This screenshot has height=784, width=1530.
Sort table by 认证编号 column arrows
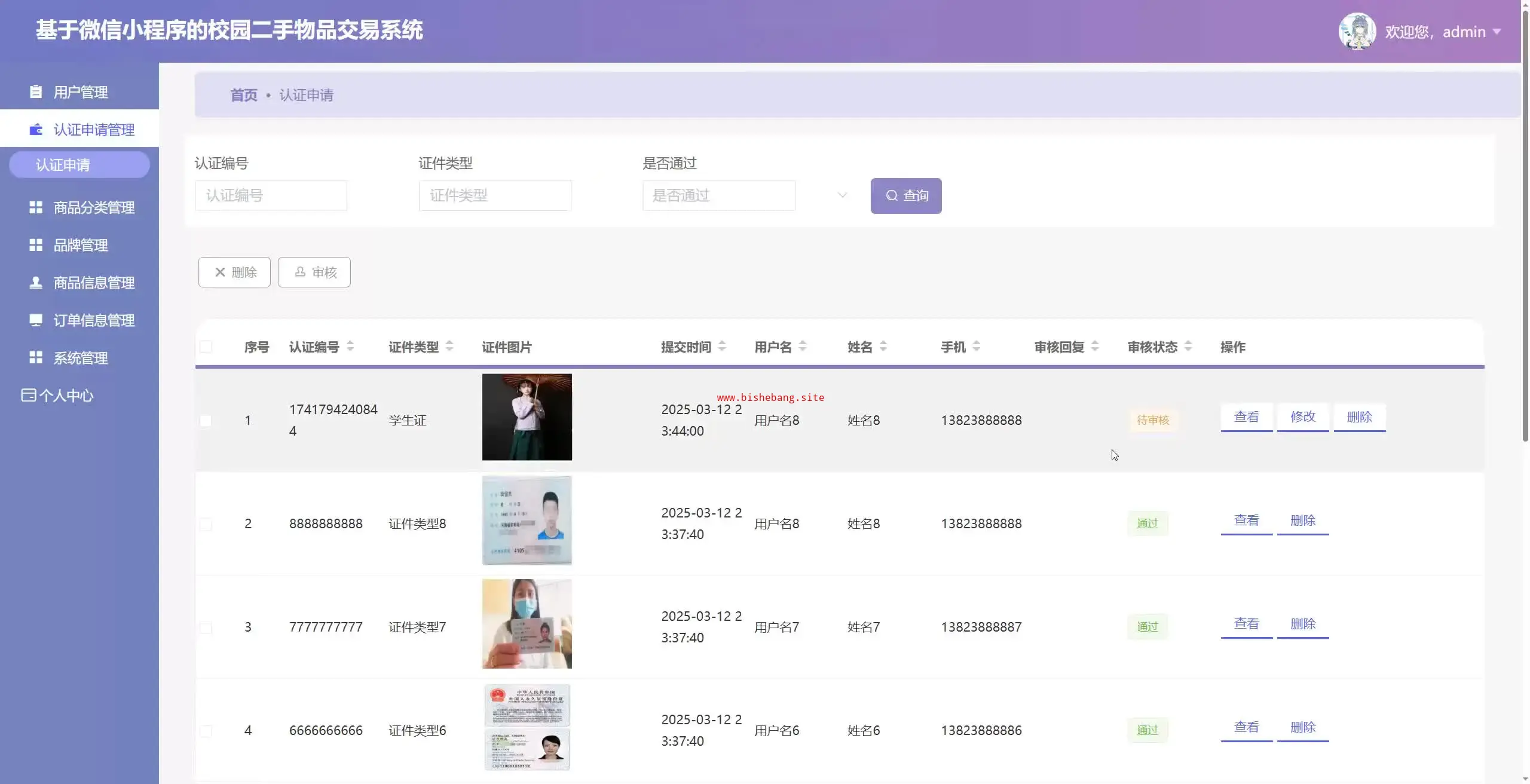pos(350,346)
